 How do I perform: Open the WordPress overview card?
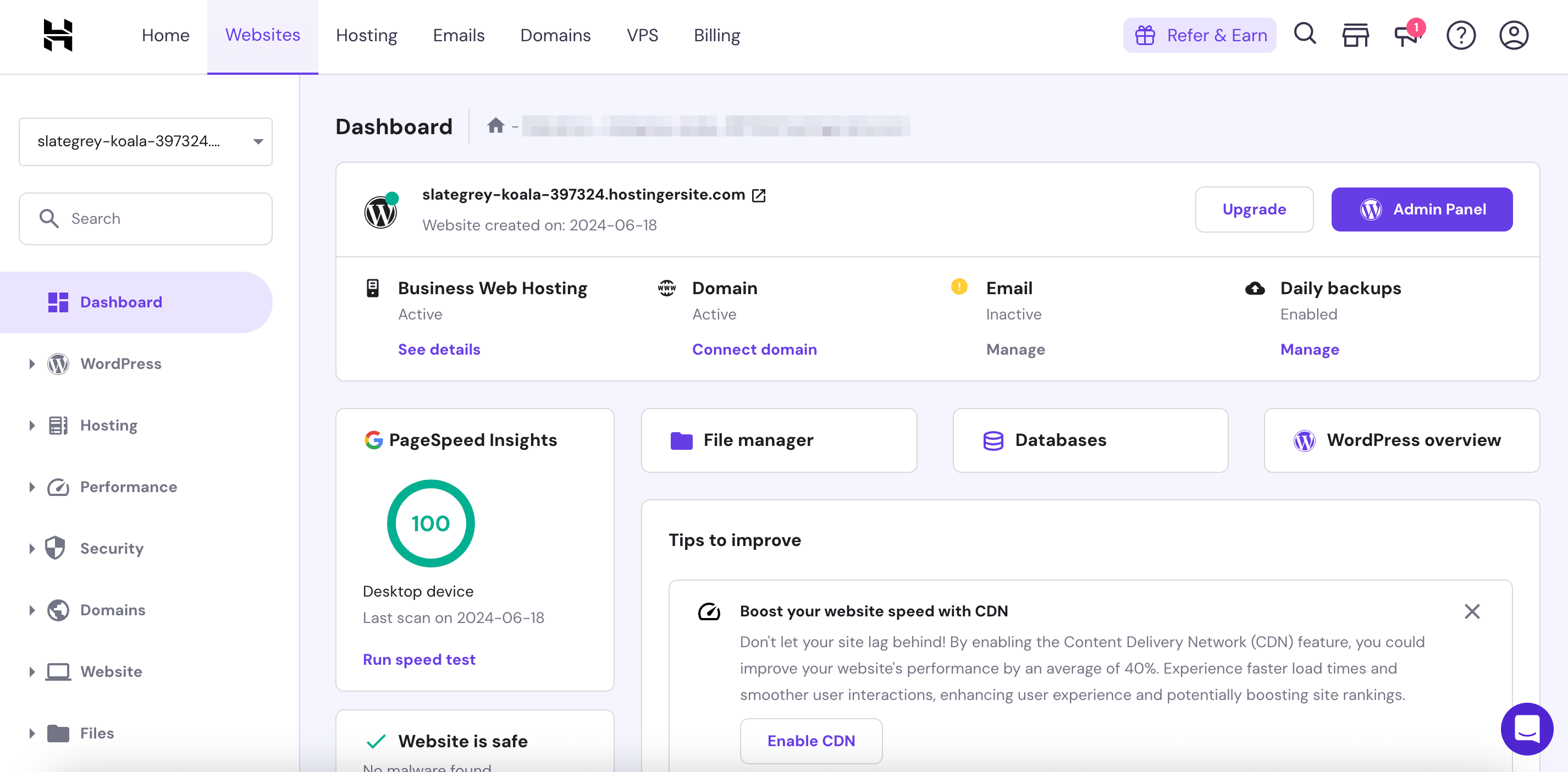tap(1401, 440)
